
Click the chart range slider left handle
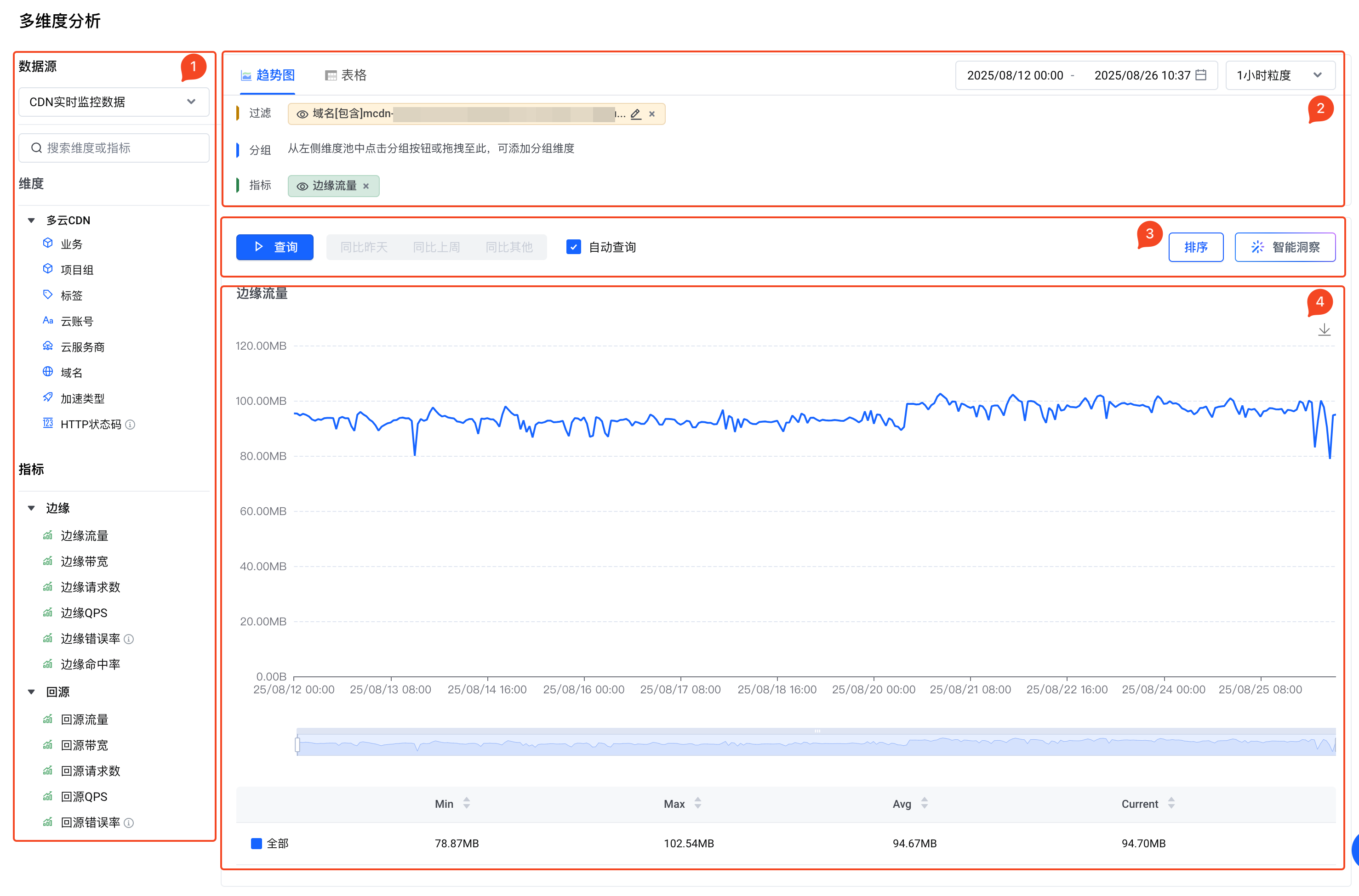(x=297, y=744)
